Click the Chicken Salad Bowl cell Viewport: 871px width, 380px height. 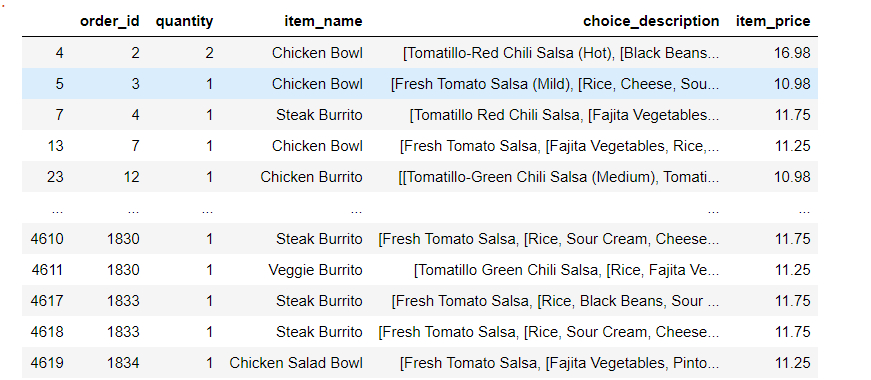click(296, 363)
